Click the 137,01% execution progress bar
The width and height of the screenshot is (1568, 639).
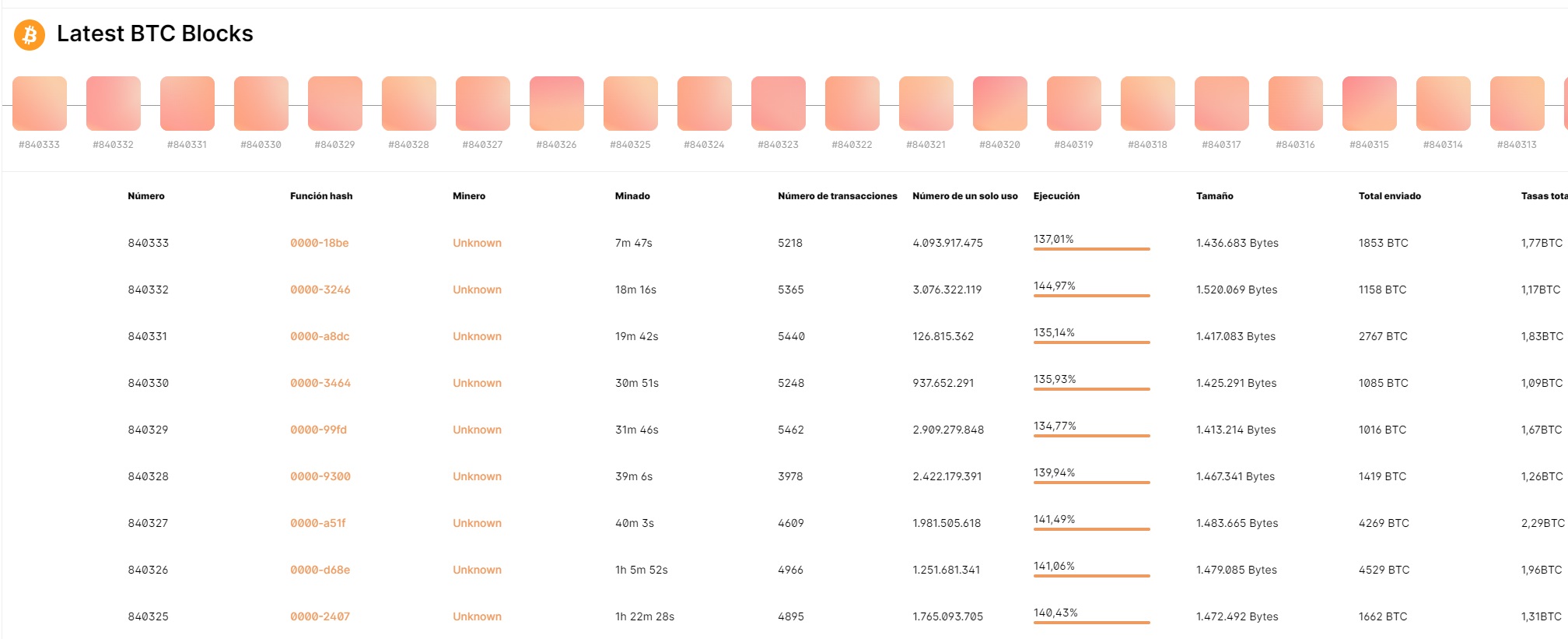tap(1091, 248)
